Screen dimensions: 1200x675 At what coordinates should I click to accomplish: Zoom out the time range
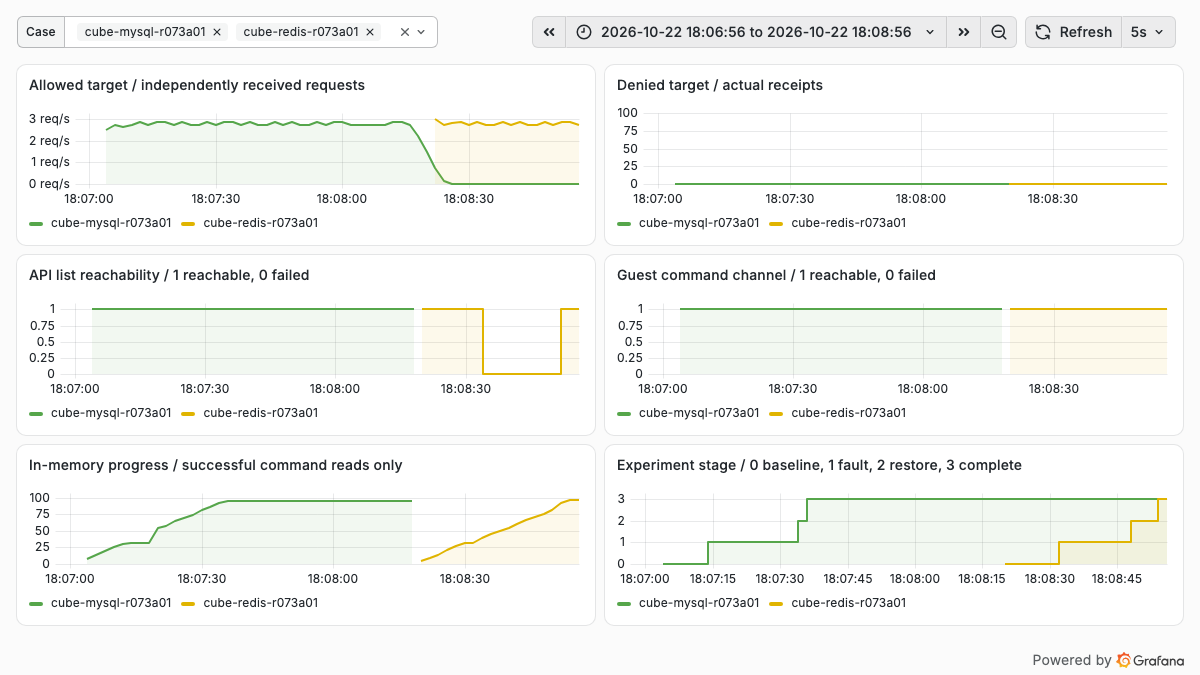click(998, 32)
